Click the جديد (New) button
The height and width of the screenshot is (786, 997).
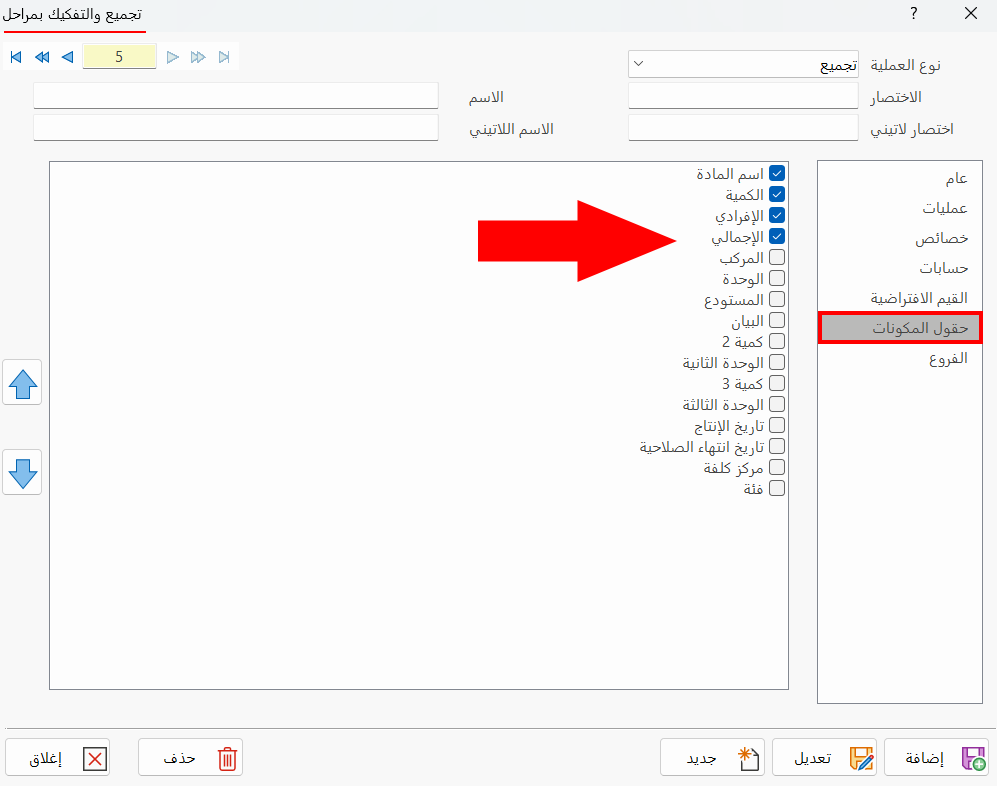click(x=712, y=757)
